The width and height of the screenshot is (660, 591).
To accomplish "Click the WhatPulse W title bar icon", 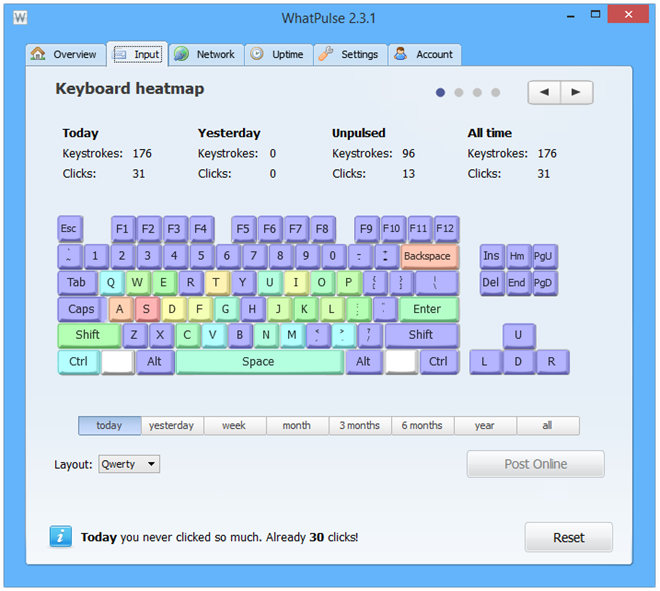I will (x=20, y=18).
